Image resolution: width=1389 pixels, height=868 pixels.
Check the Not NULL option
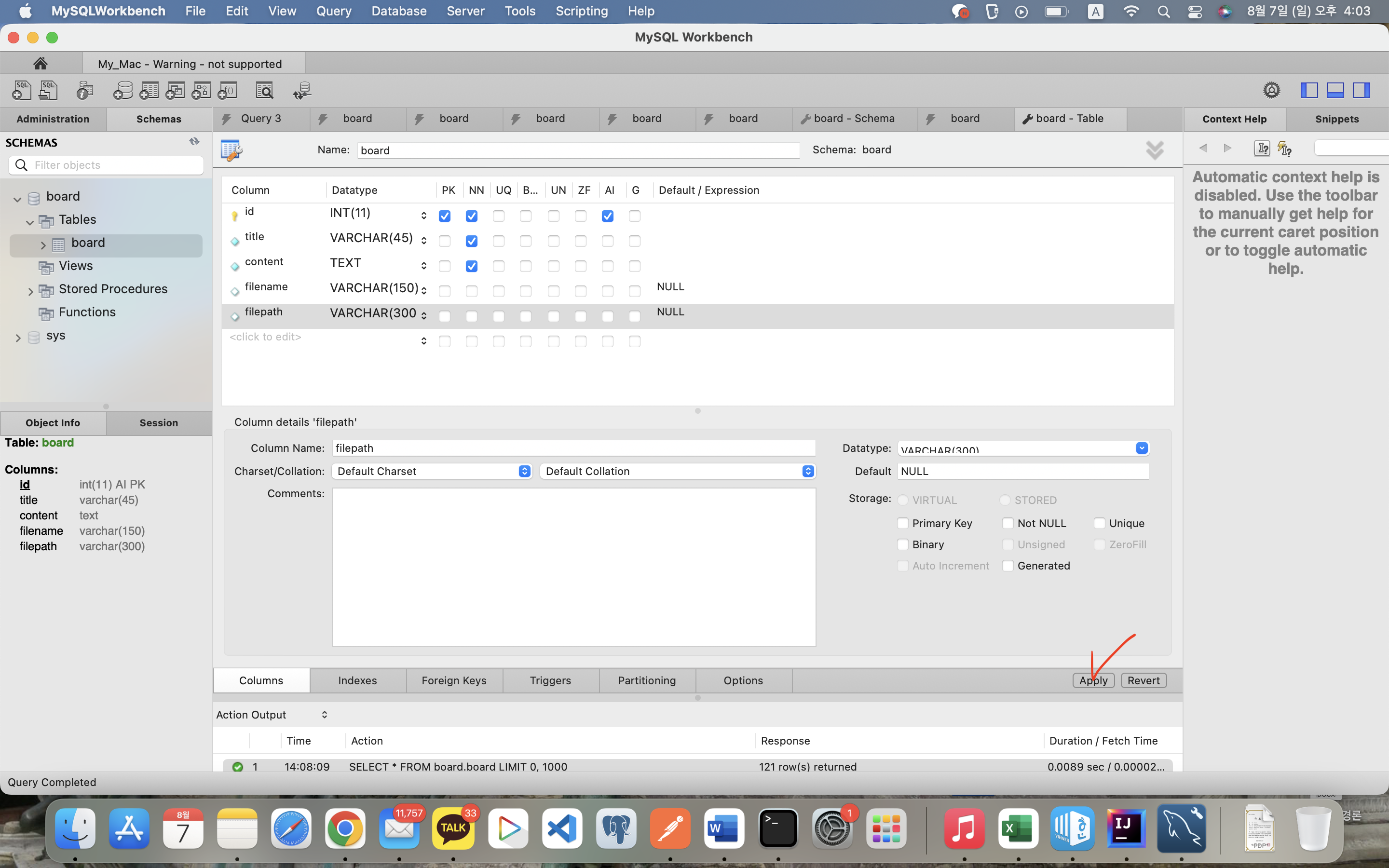coord(1008,523)
